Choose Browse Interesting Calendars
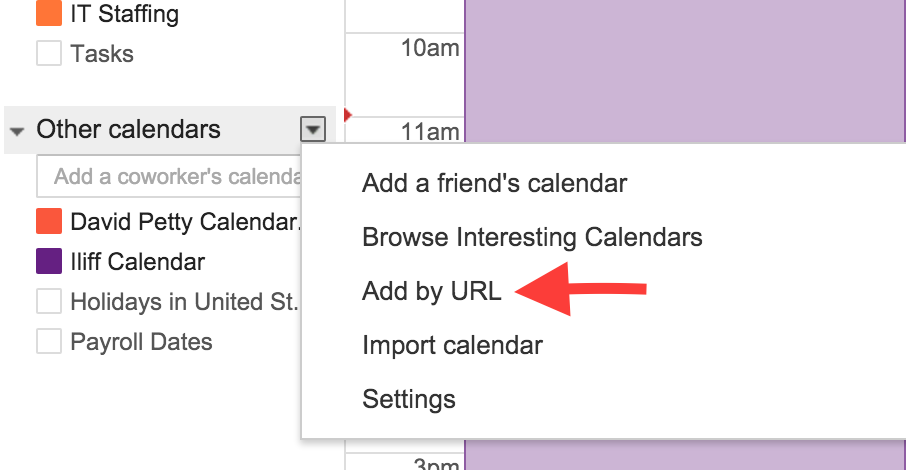This screenshot has height=470, width=906. 532,237
